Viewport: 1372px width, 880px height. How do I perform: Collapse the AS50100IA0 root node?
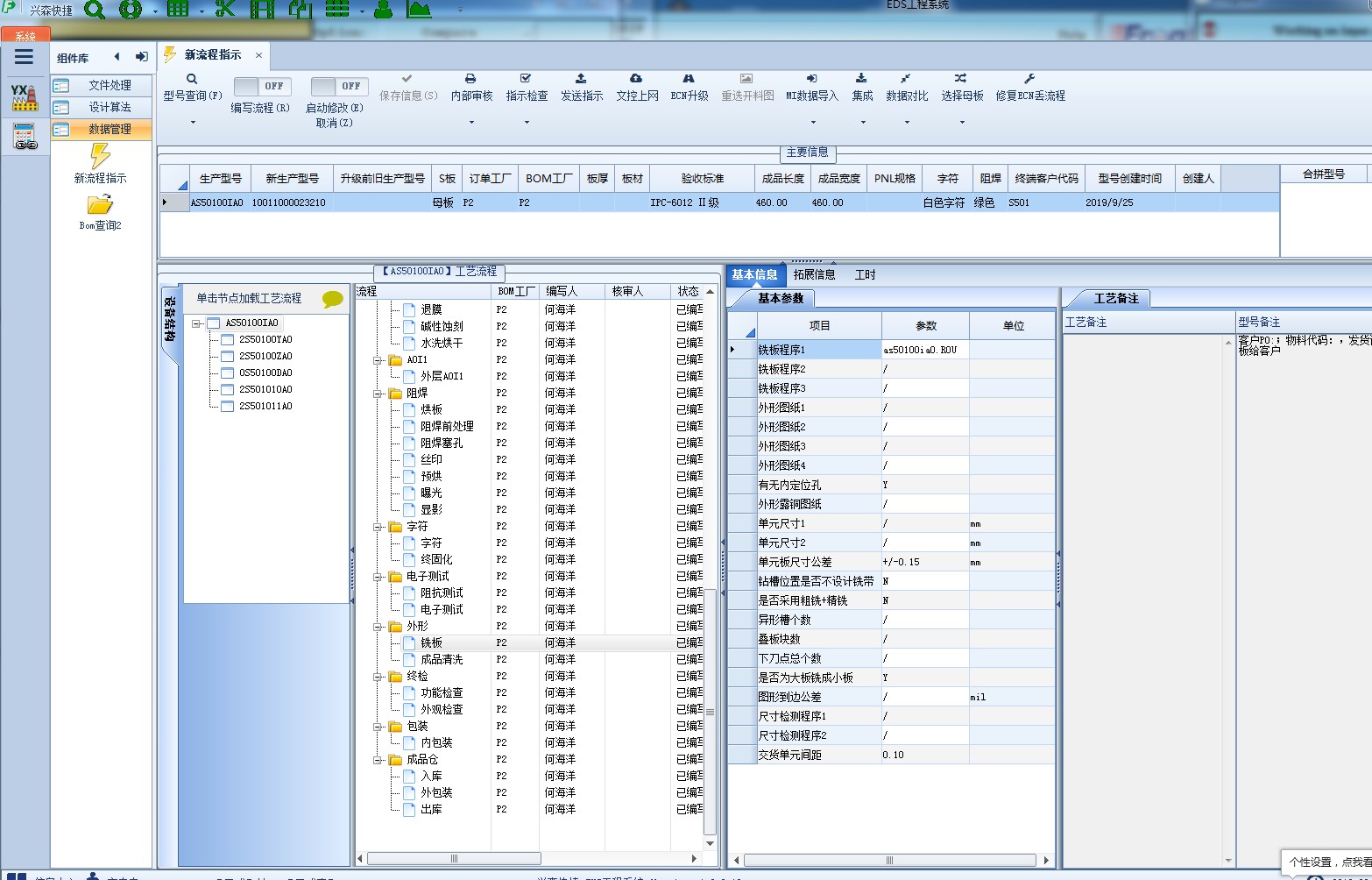(196, 323)
